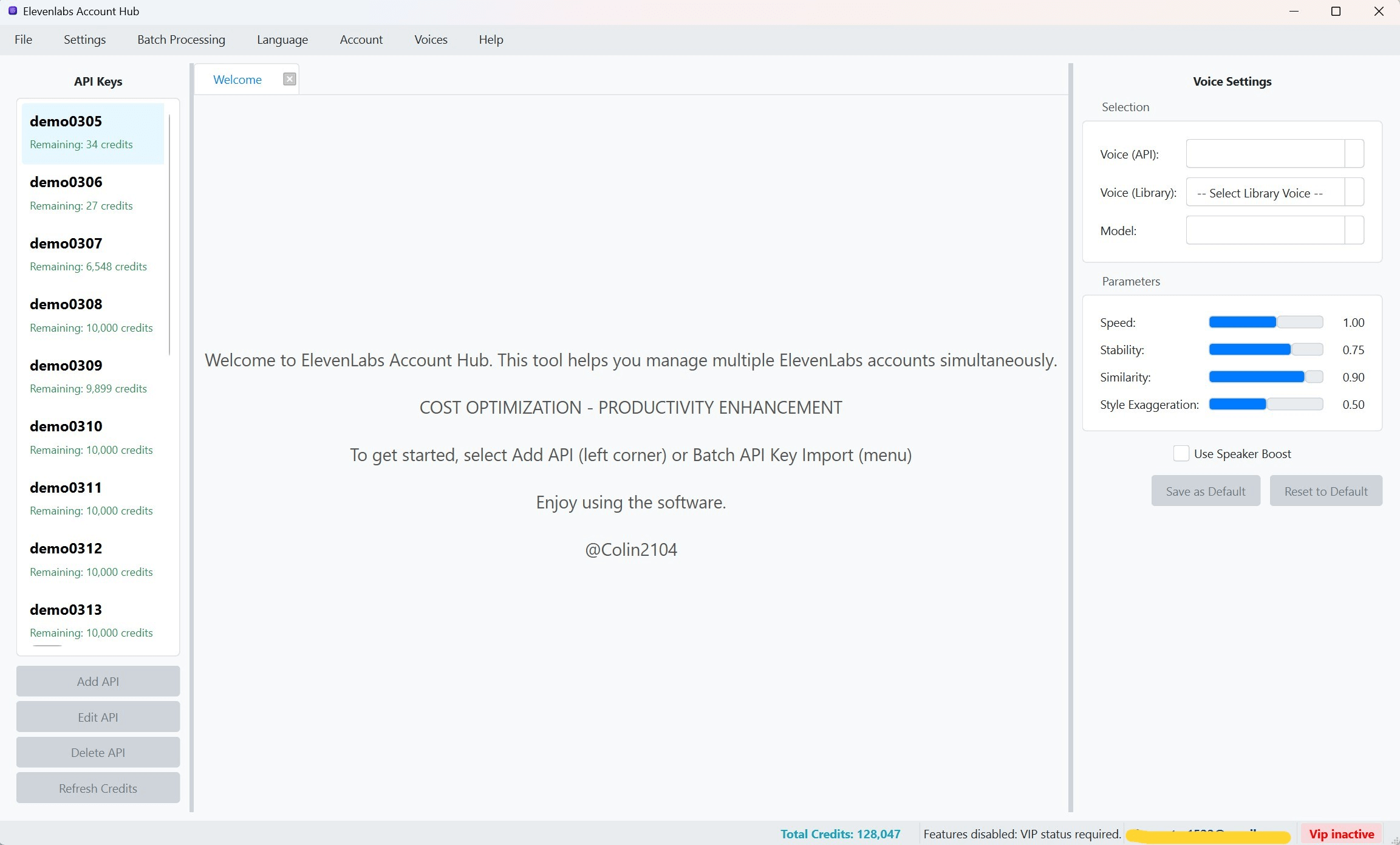Select the demo0305 API key
Image resolution: width=1400 pixels, height=845 pixels.
[x=93, y=133]
